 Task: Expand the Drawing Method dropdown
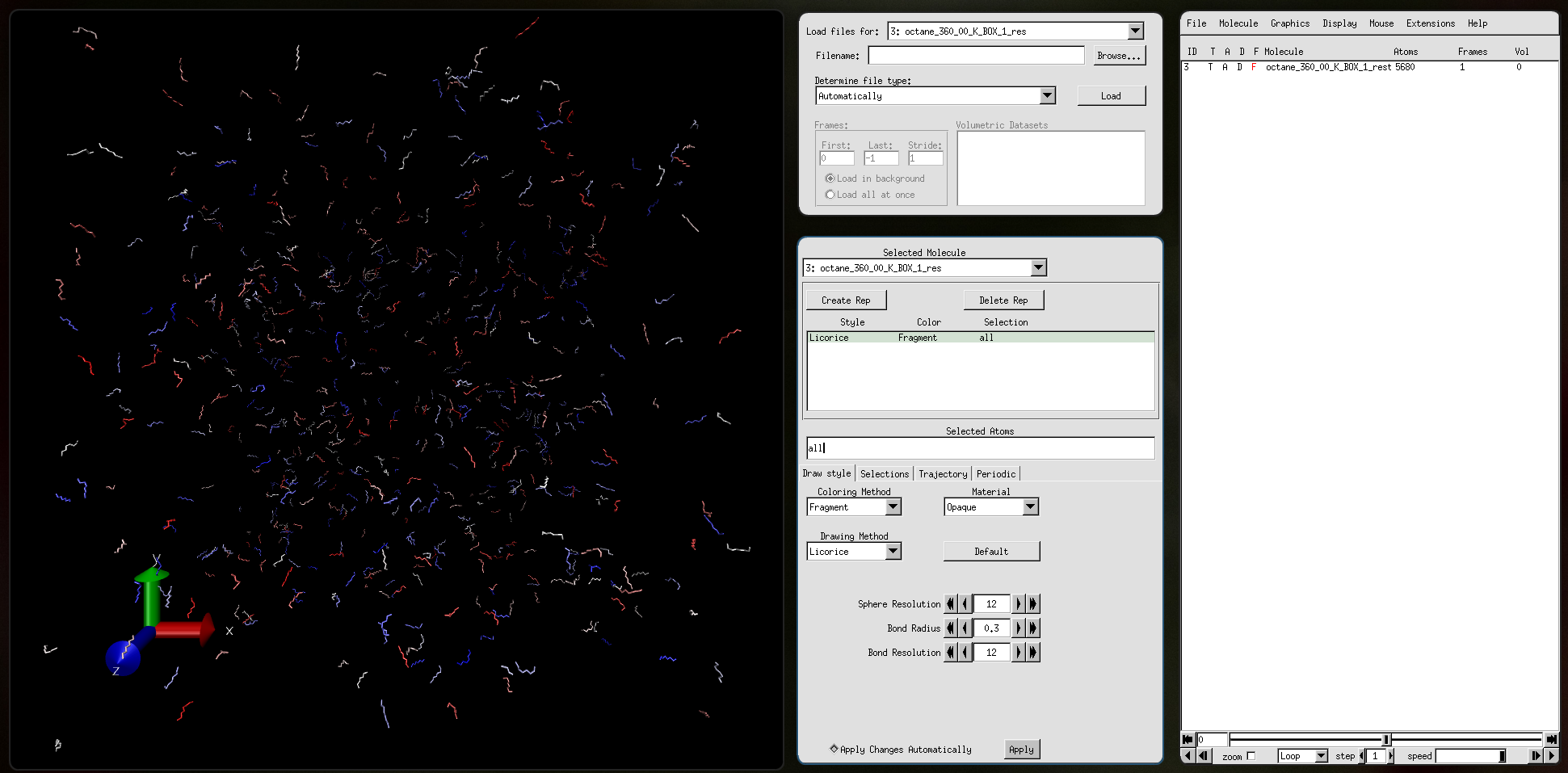click(x=893, y=552)
